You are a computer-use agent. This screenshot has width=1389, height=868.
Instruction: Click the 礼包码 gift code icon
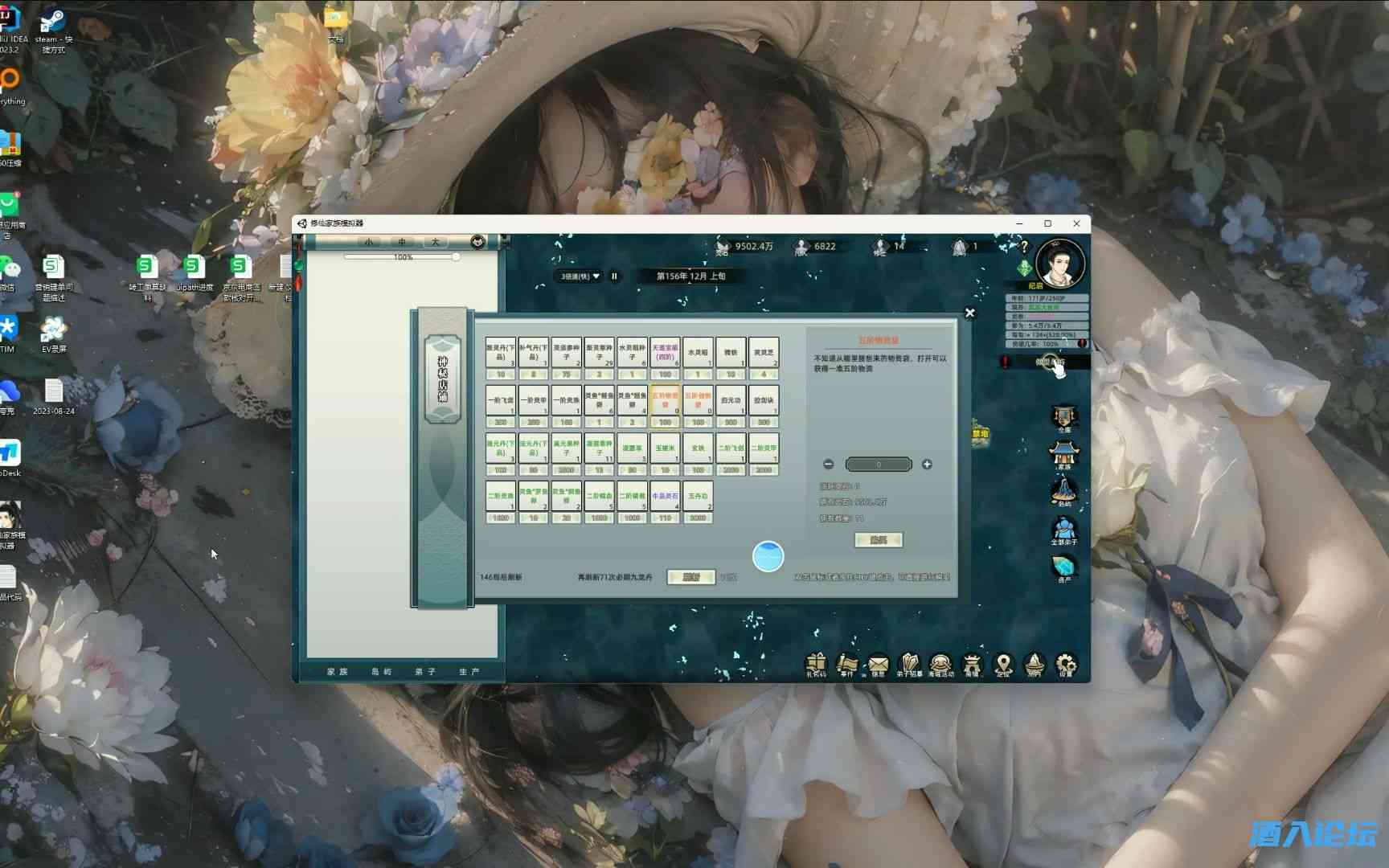click(x=816, y=664)
